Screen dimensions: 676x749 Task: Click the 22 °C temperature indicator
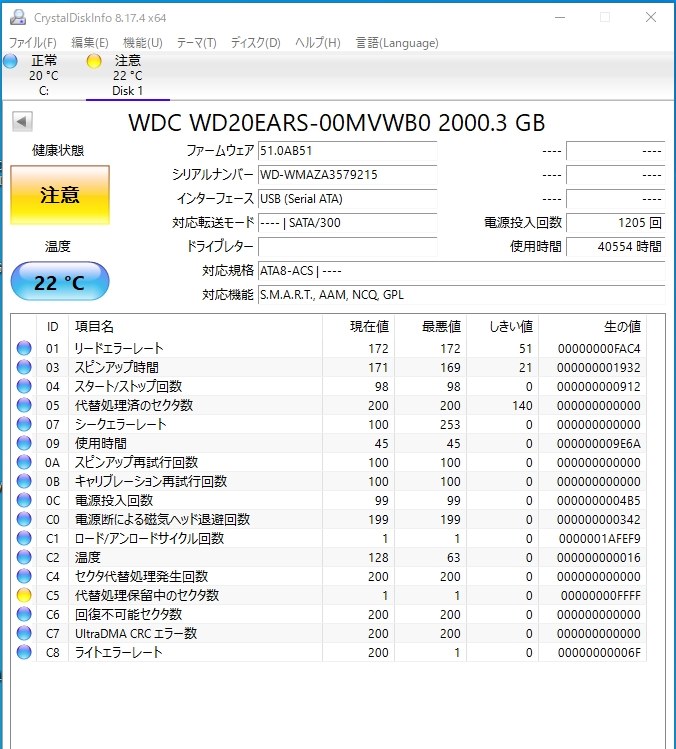coord(60,282)
